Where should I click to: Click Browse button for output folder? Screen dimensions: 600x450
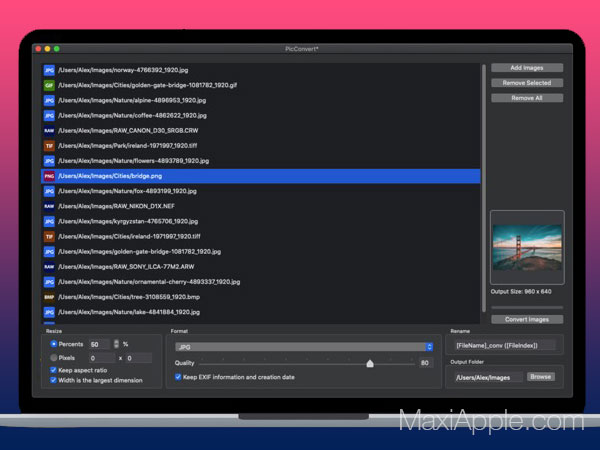click(540, 377)
